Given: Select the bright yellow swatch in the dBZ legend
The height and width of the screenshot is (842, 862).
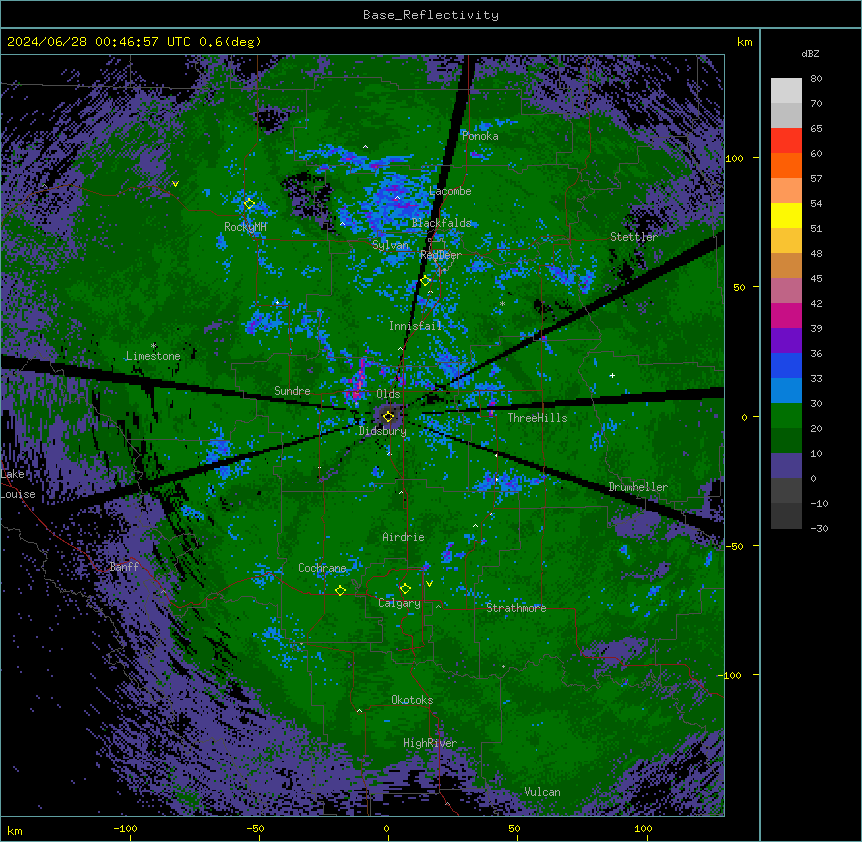Looking at the screenshot, I should [x=786, y=215].
